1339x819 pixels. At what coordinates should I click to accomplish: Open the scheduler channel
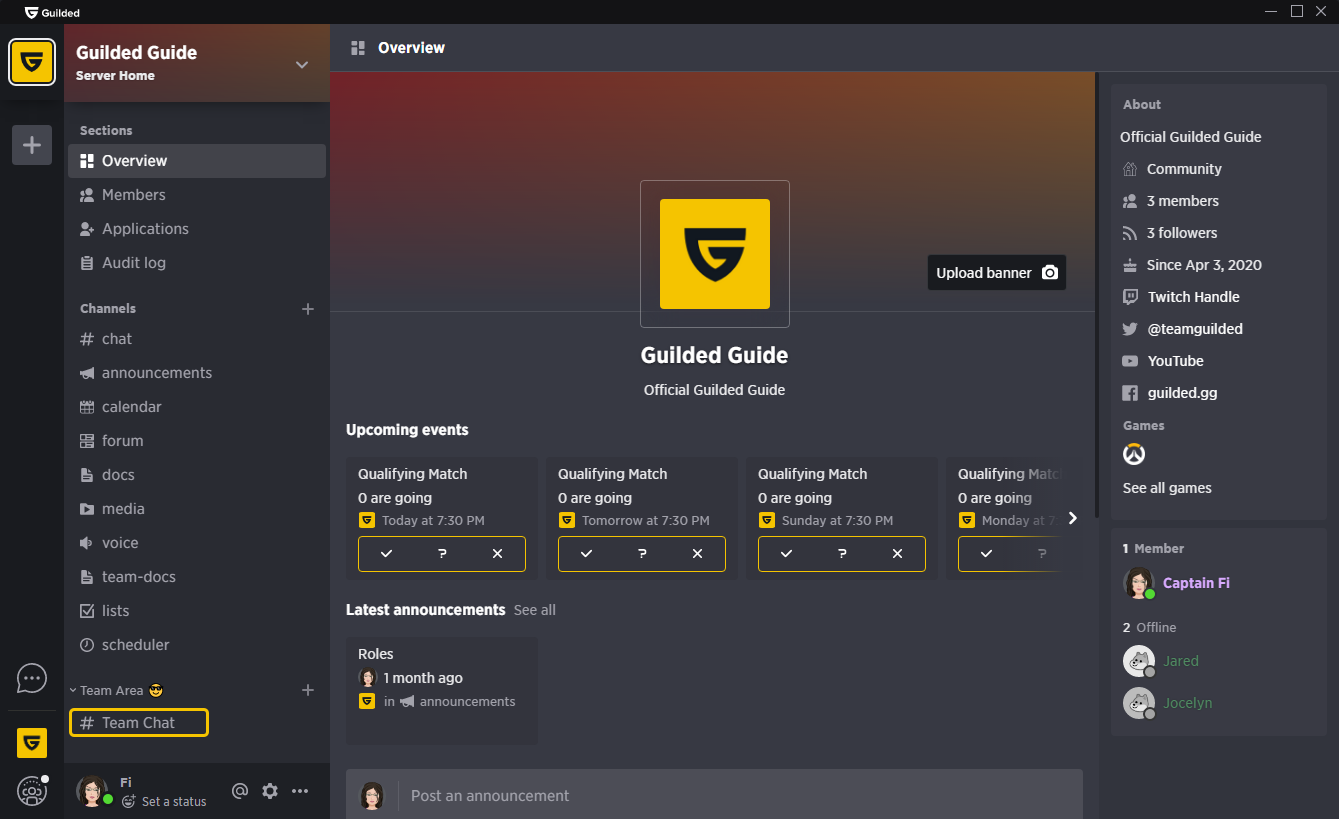click(197, 645)
